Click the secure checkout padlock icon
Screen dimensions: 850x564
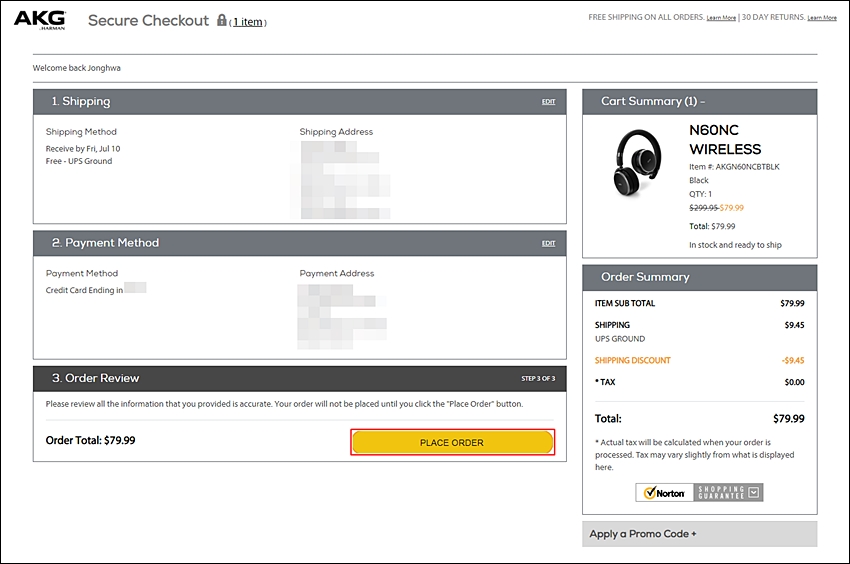(221, 20)
